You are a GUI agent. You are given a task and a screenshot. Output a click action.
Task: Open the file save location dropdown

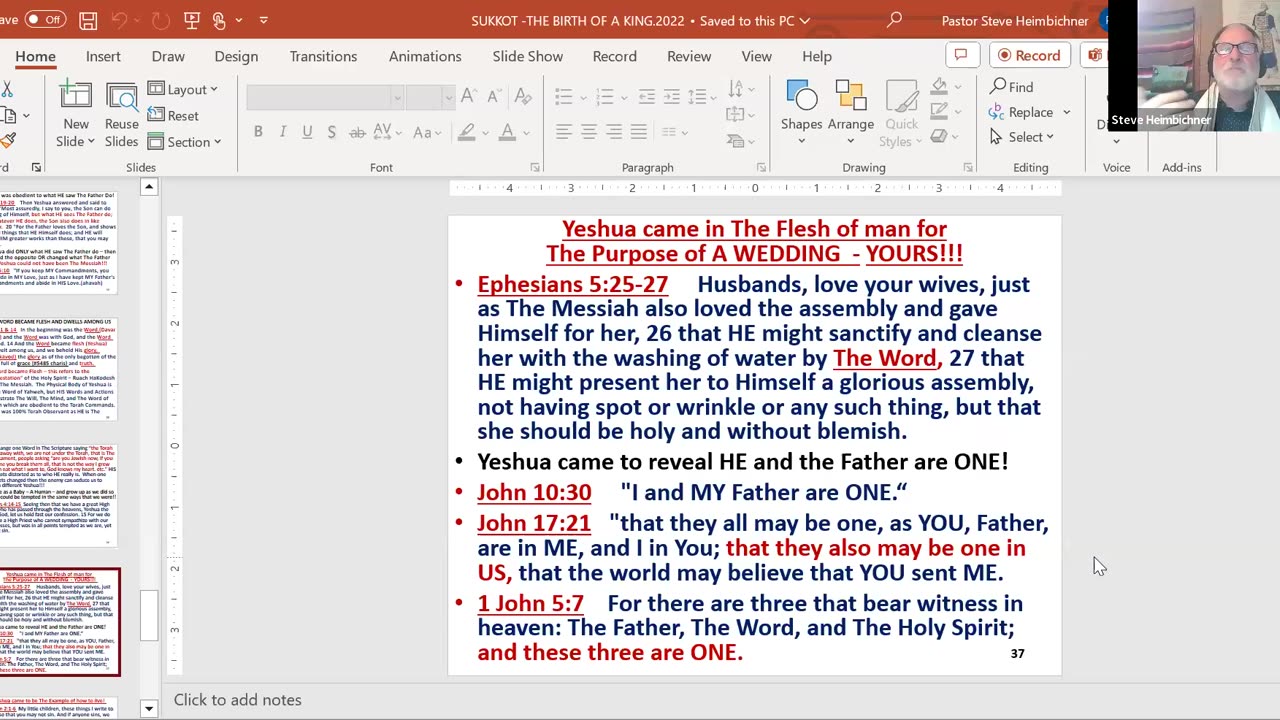pyautogui.click(x=805, y=20)
